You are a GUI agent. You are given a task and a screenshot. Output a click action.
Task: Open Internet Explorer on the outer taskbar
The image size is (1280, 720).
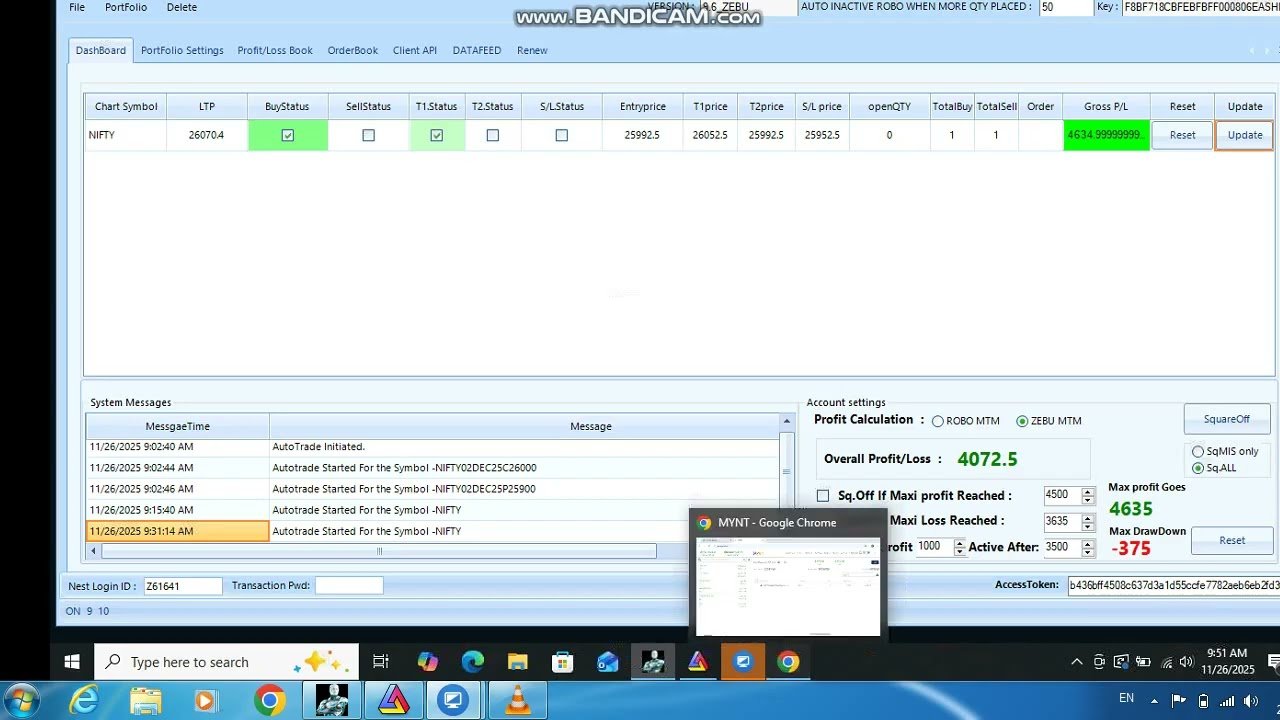(84, 701)
